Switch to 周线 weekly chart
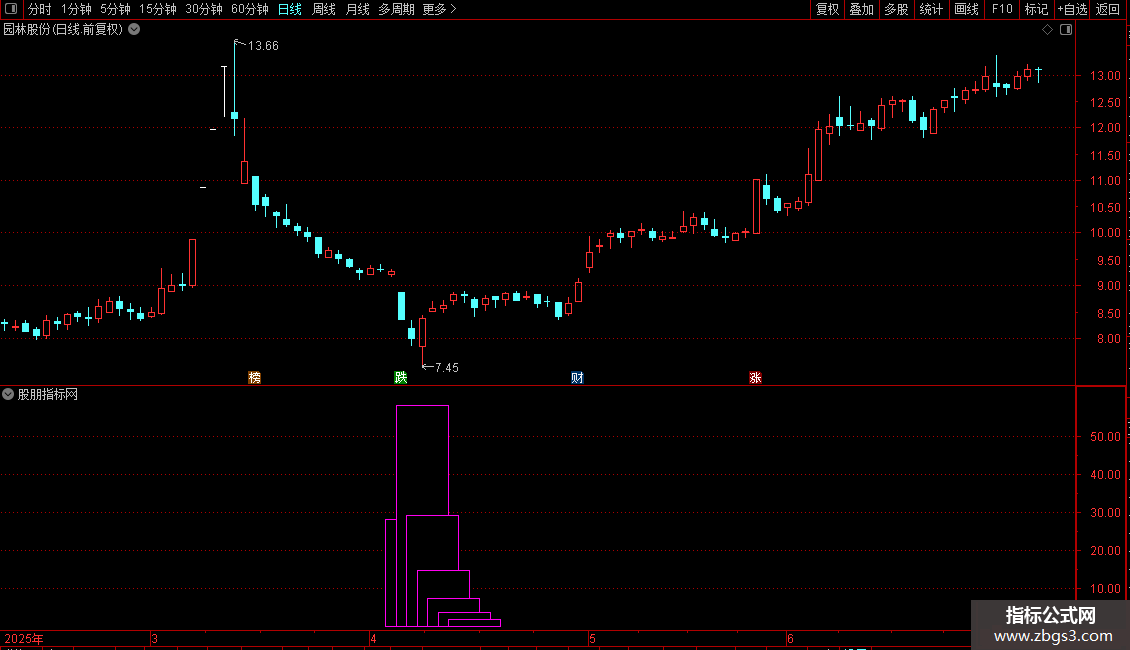 click(324, 9)
